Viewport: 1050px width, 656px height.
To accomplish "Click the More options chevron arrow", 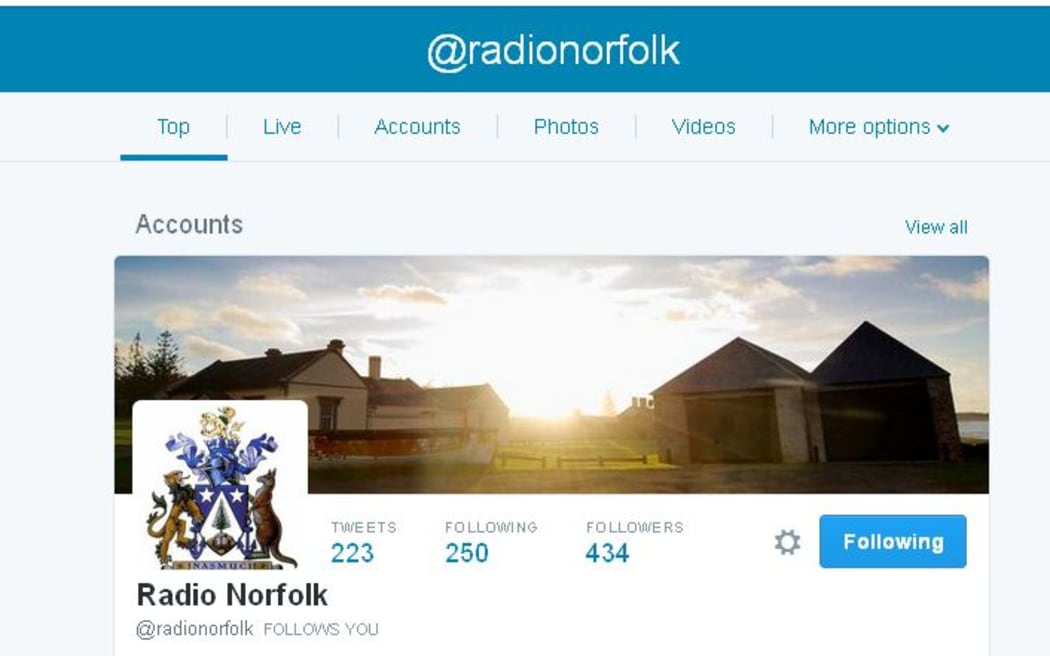I will coord(943,129).
